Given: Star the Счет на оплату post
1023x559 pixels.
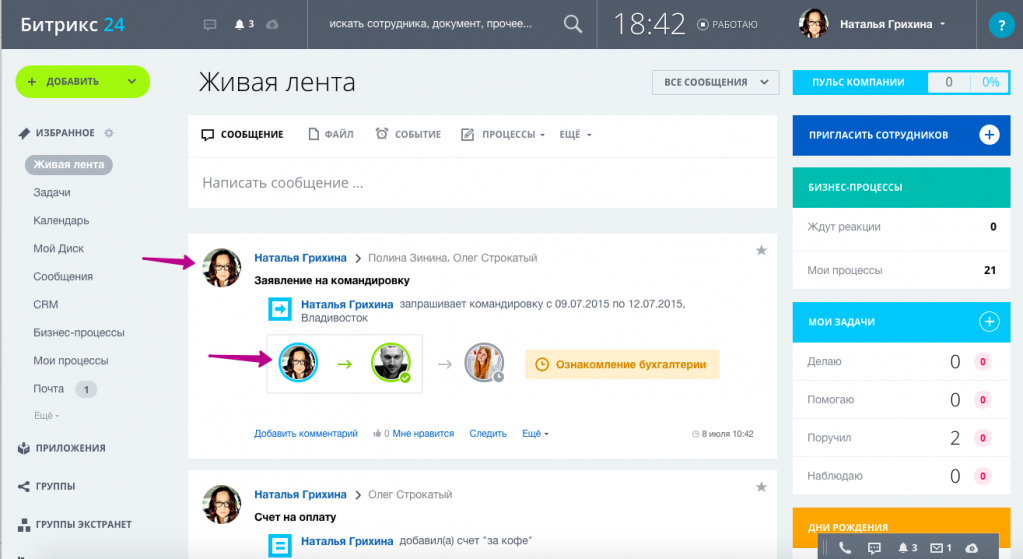Looking at the screenshot, I should click(761, 487).
